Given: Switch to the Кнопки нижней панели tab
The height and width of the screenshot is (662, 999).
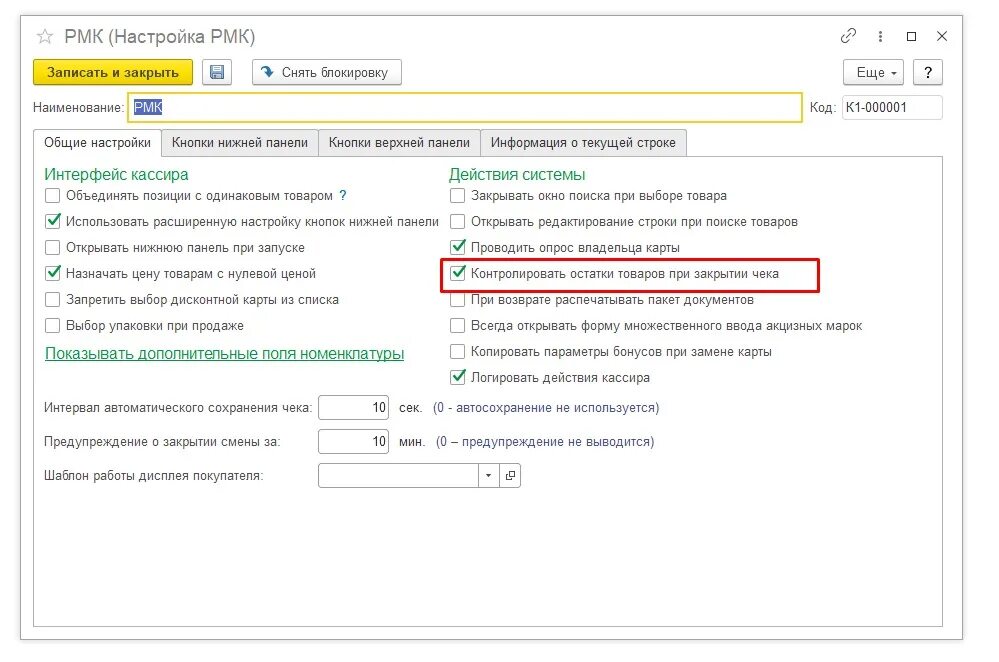Looking at the screenshot, I should coord(240,142).
